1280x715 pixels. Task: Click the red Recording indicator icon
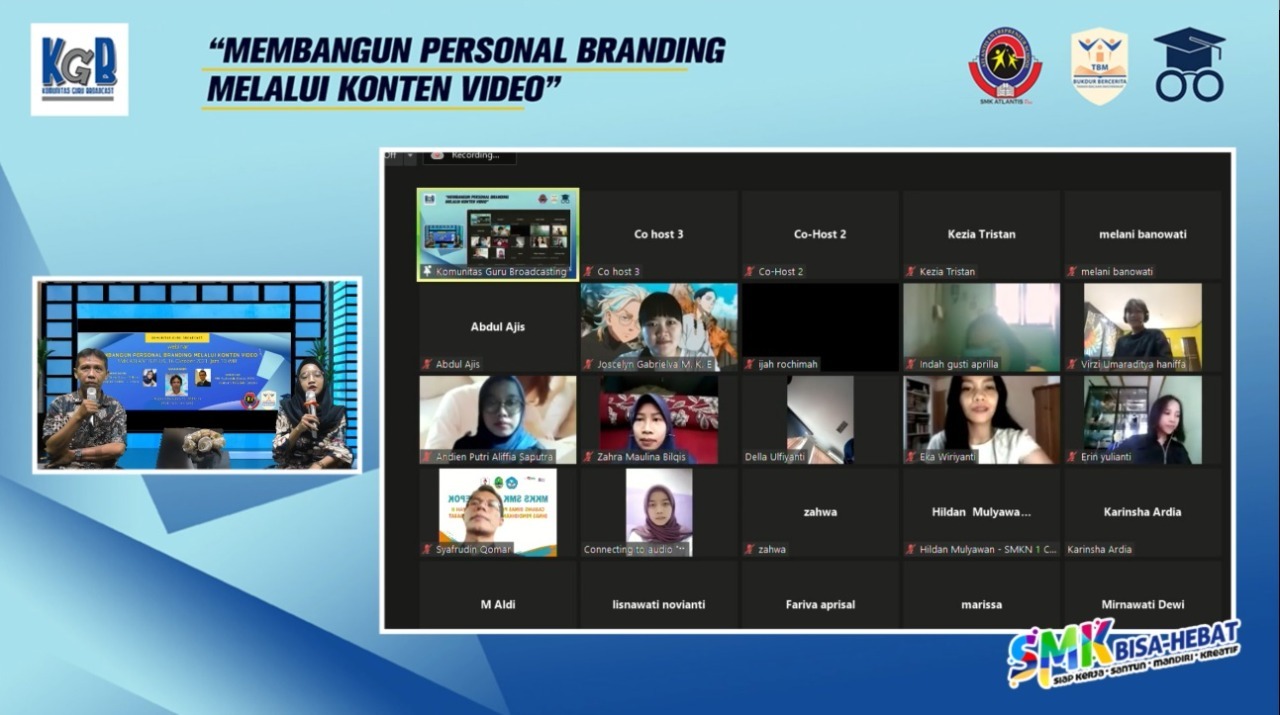[436, 156]
